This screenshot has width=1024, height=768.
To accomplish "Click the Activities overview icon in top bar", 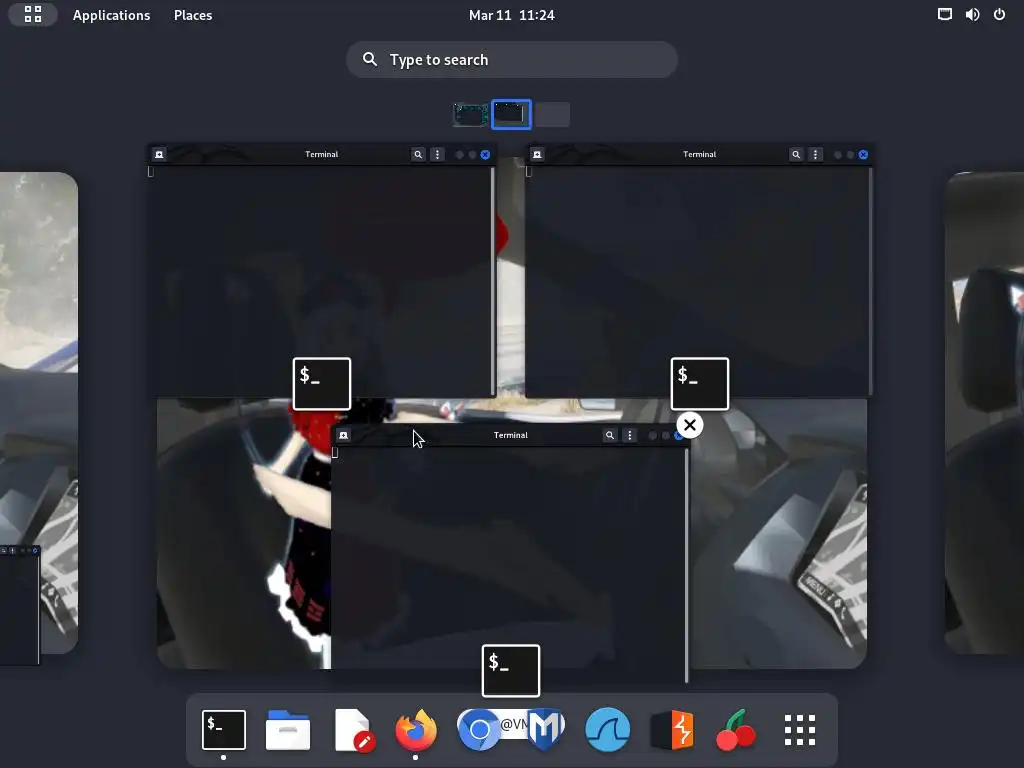I will [x=33, y=14].
